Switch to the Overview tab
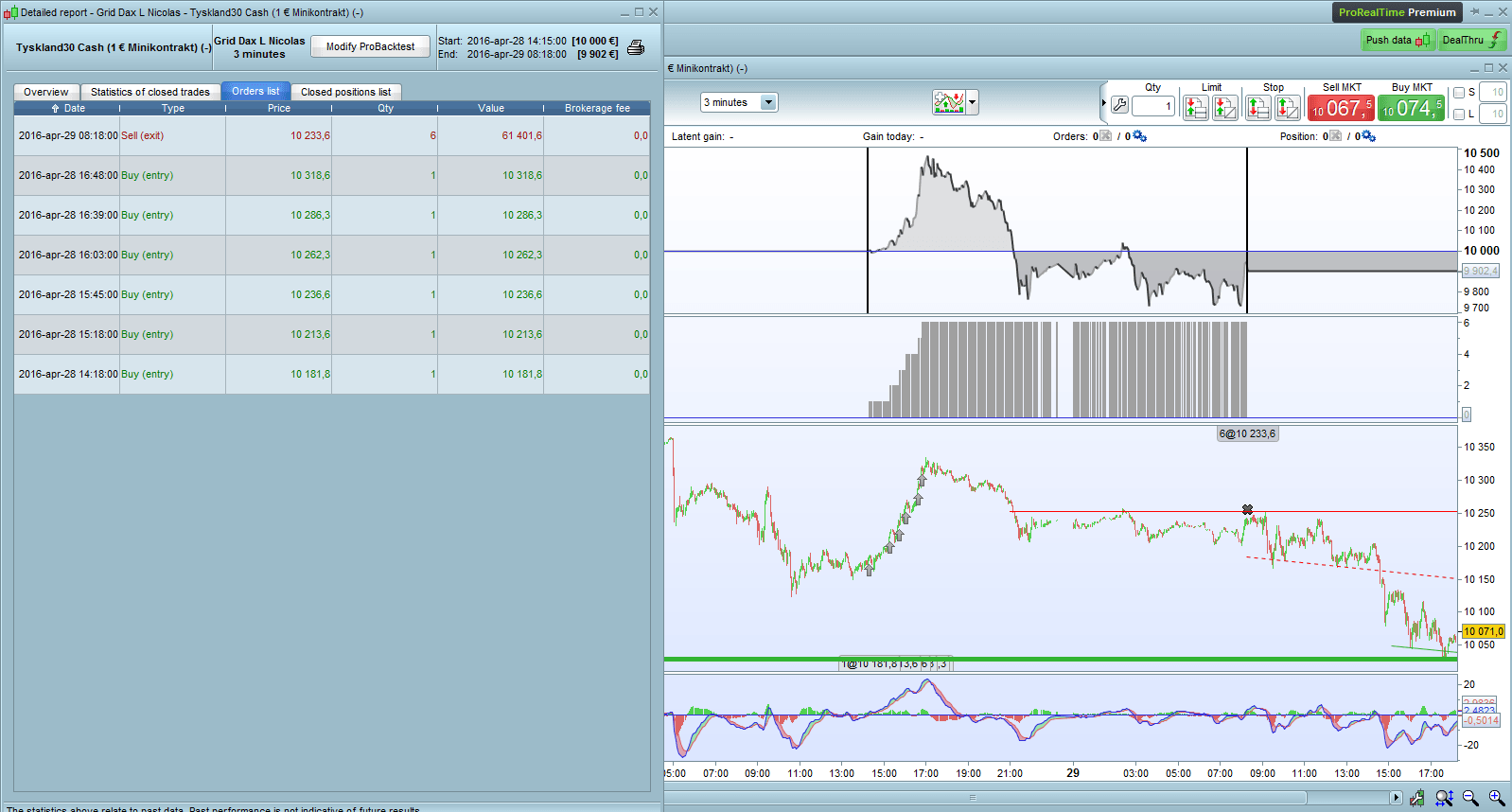 (x=45, y=92)
